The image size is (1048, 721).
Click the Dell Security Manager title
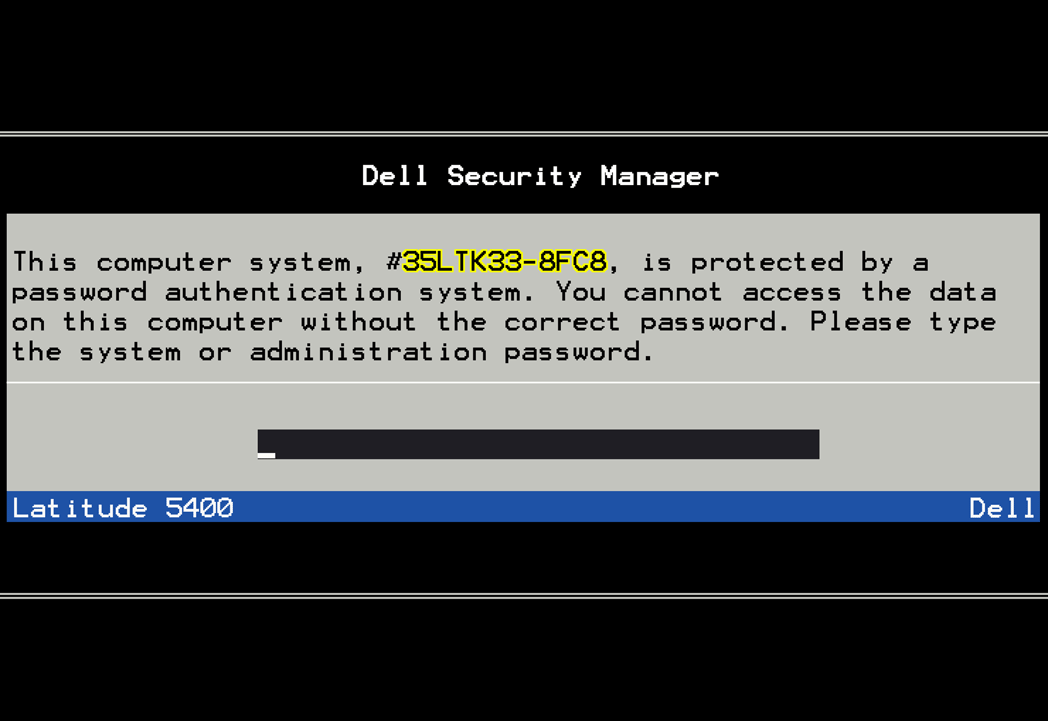(540, 176)
